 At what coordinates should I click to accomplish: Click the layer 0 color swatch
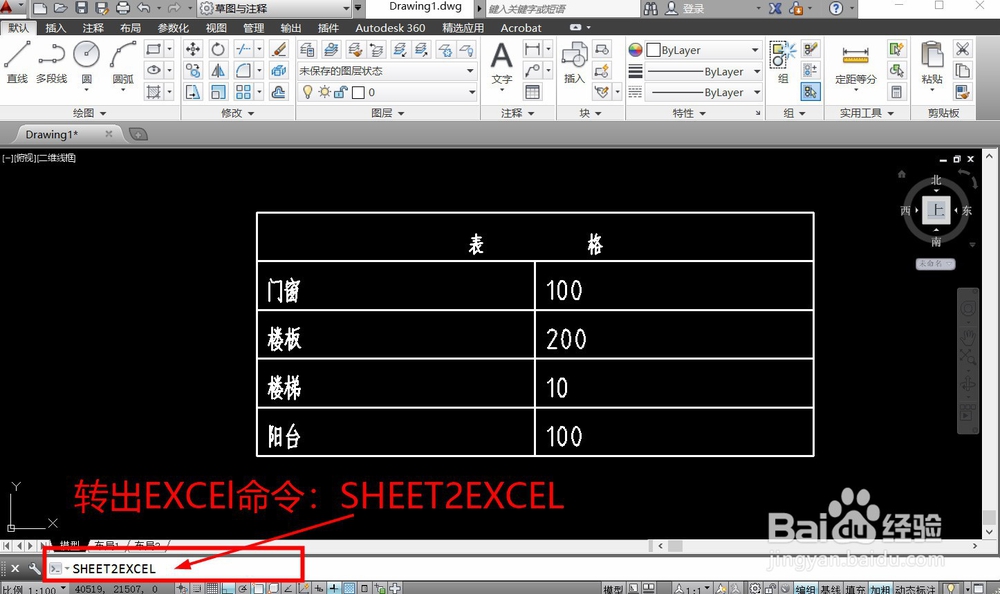coord(358,93)
